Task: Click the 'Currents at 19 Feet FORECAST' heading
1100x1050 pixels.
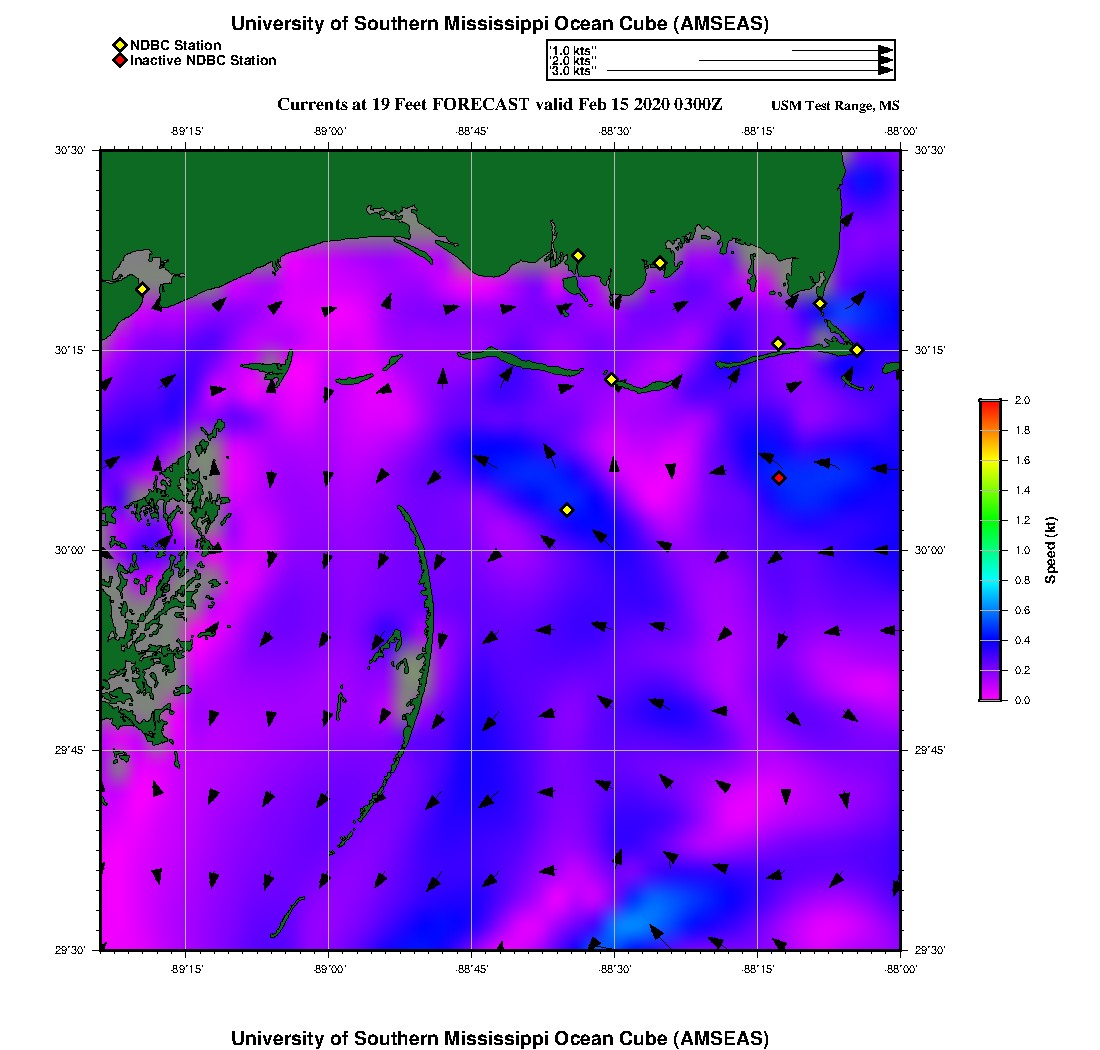Action: click(x=499, y=105)
